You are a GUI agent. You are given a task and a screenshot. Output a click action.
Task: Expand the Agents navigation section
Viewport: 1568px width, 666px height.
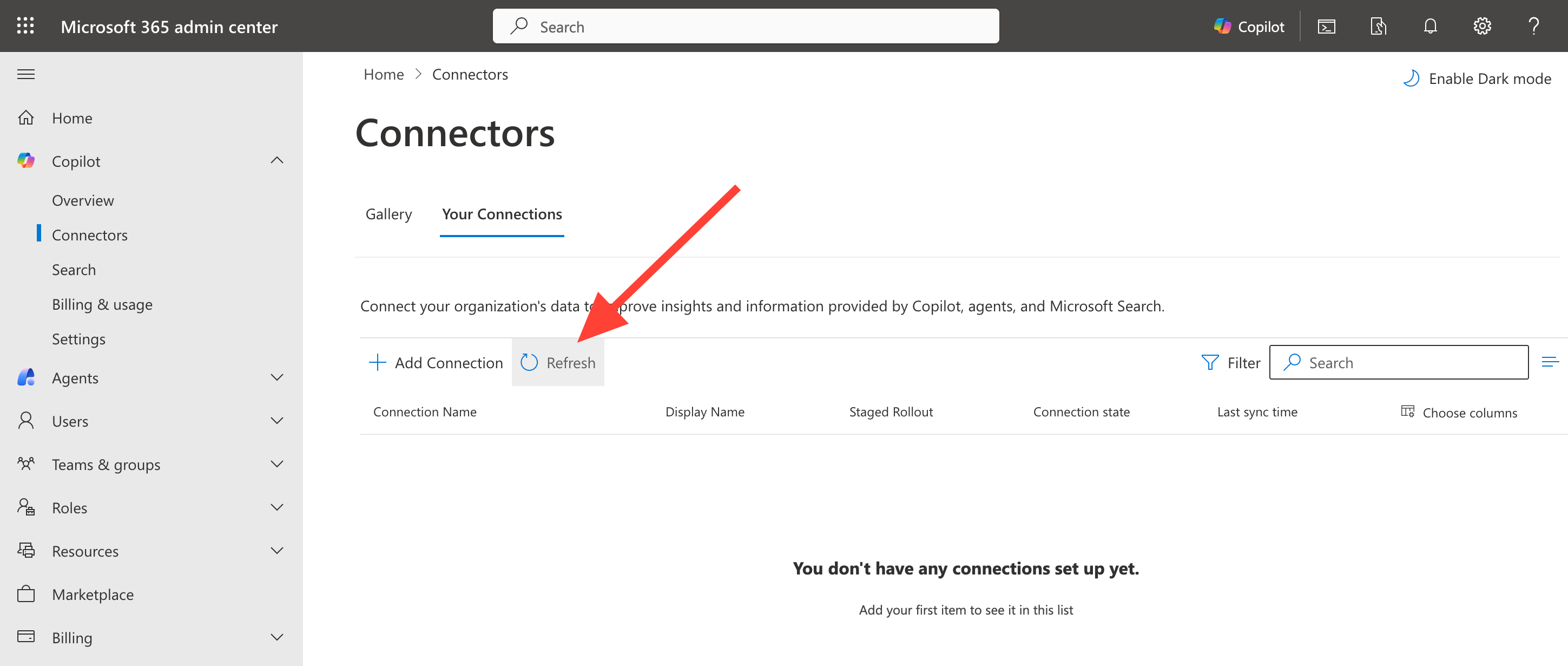276,378
